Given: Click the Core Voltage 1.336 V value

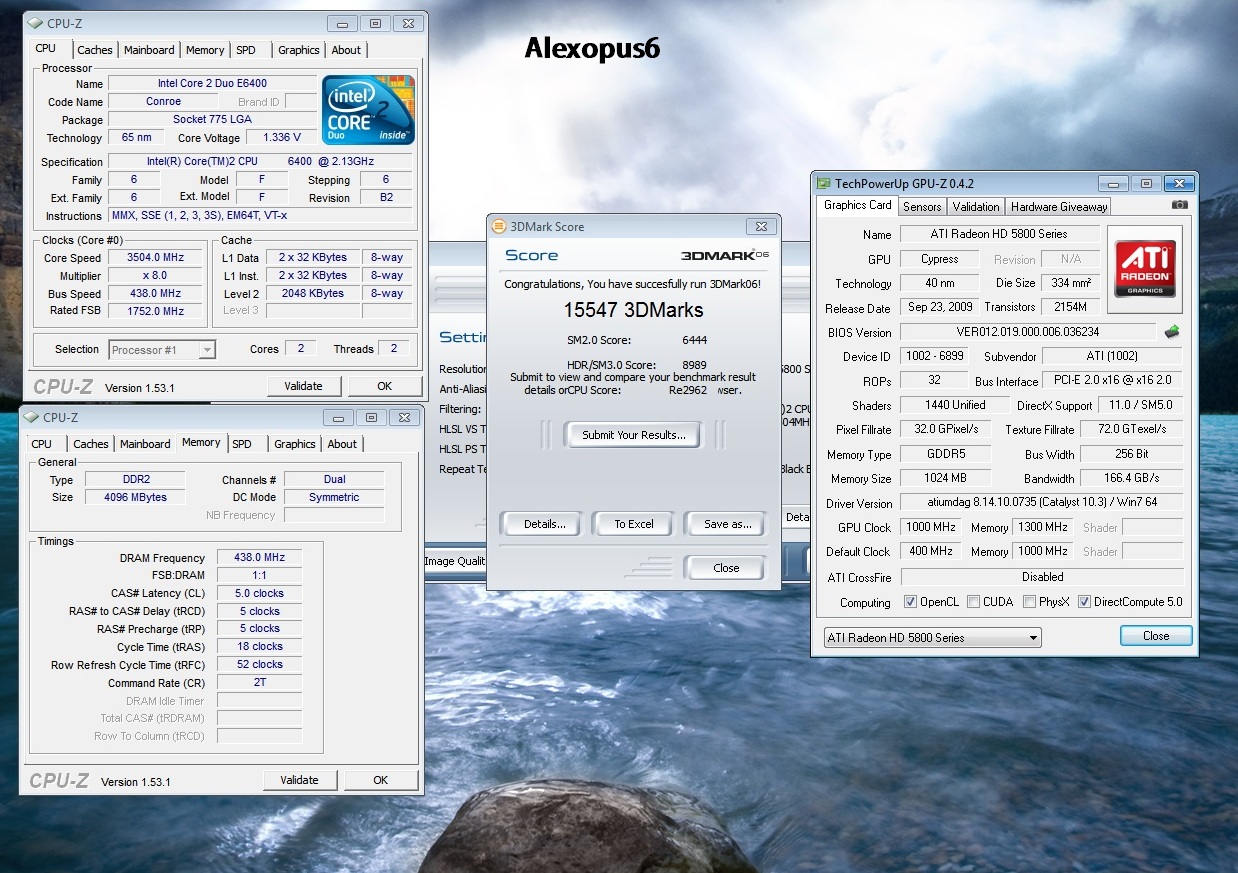Looking at the screenshot, I should (x=282, y=138).
